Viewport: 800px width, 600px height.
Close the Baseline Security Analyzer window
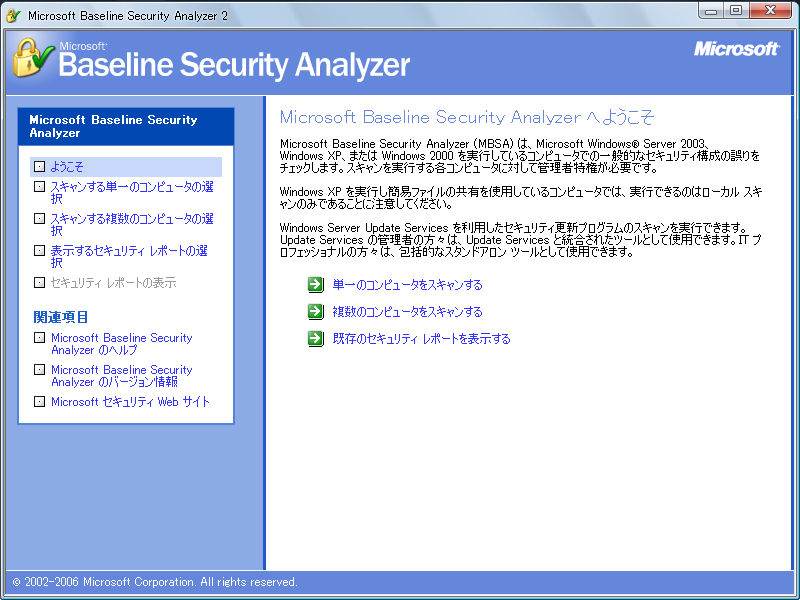coord(770,10)
